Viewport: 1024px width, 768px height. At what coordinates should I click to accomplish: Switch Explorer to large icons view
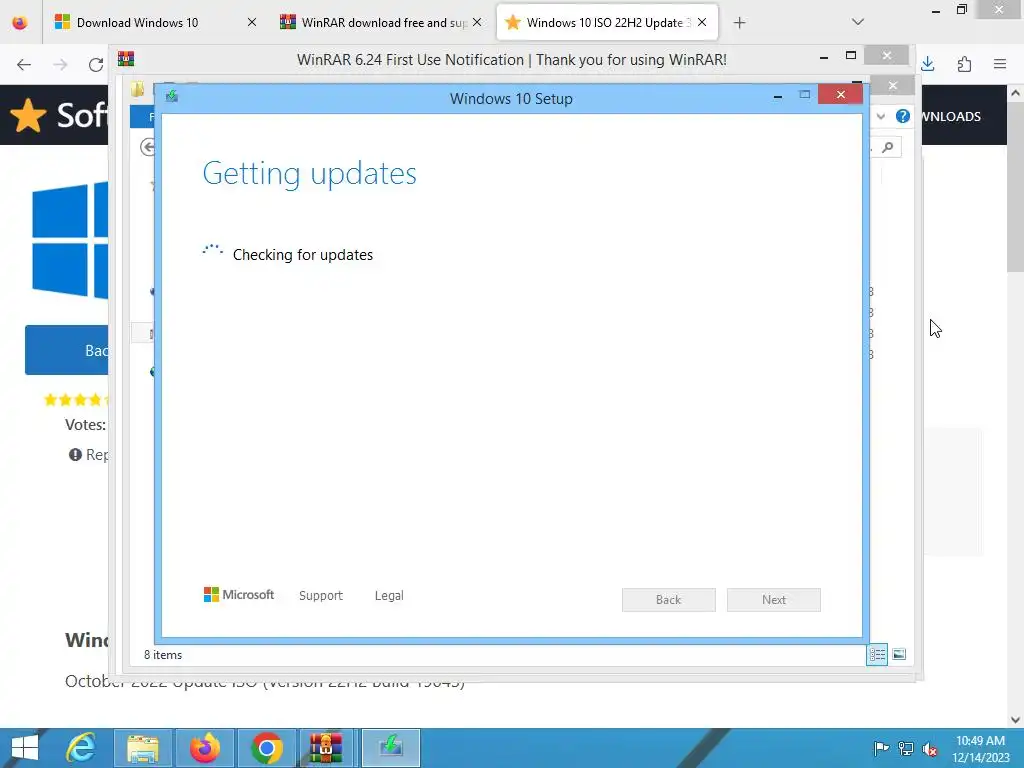(x=899, y=654)
